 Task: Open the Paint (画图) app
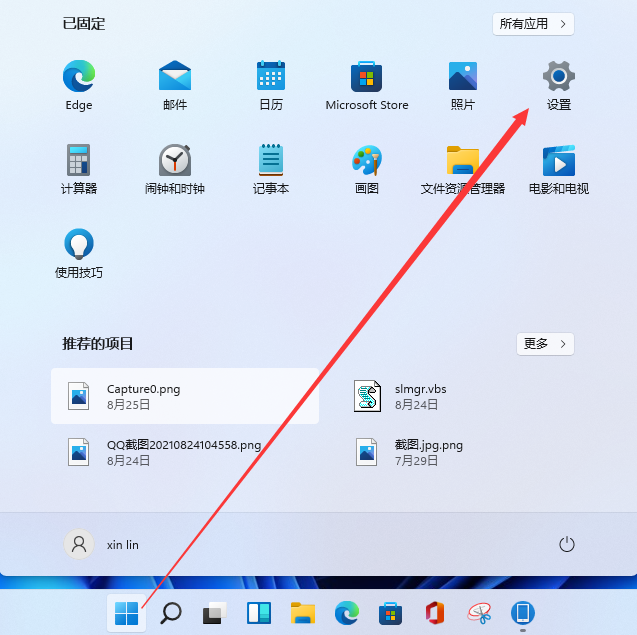[x=367, y=161]
